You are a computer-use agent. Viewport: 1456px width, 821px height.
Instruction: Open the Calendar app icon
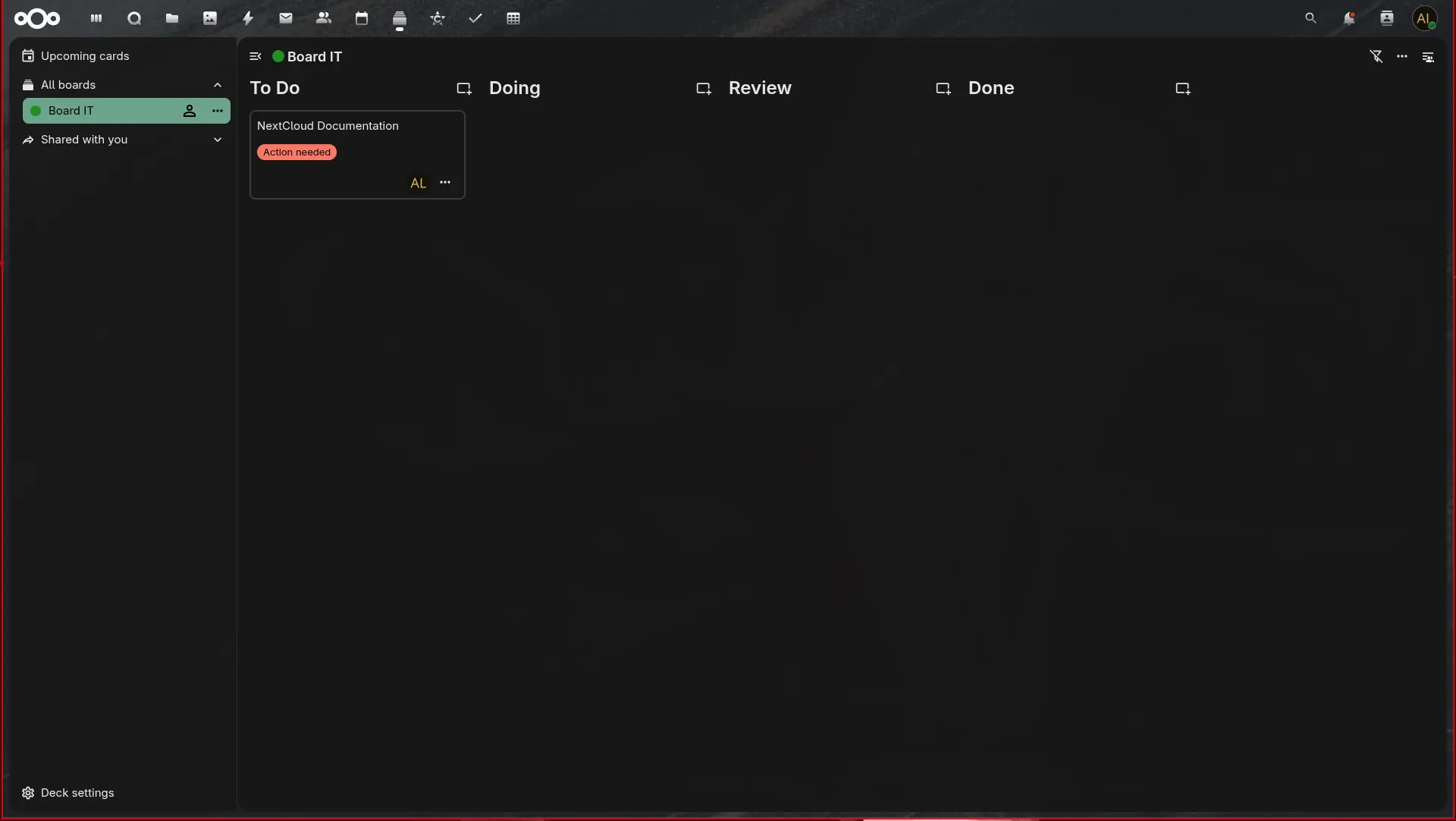[x=362, y=18]
